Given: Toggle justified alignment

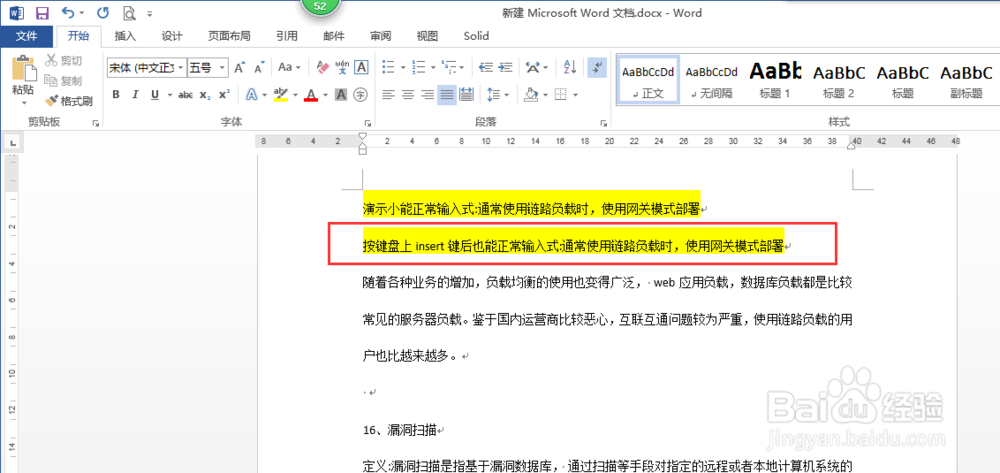Looking at the screenshot, I should click(447, 95).
